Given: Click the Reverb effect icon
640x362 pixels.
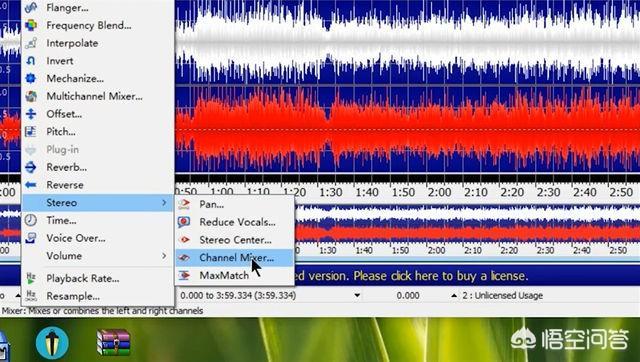Looking at the screenshot, I should (31, 167).
